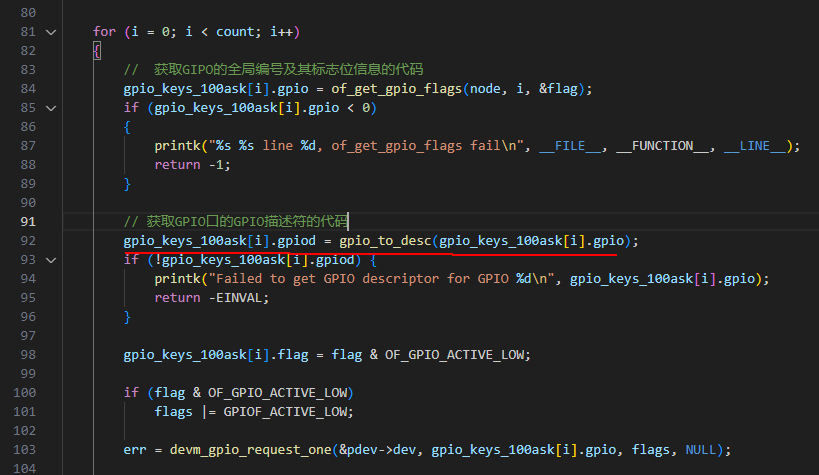Click the printk call on line 94

[178, 279]
